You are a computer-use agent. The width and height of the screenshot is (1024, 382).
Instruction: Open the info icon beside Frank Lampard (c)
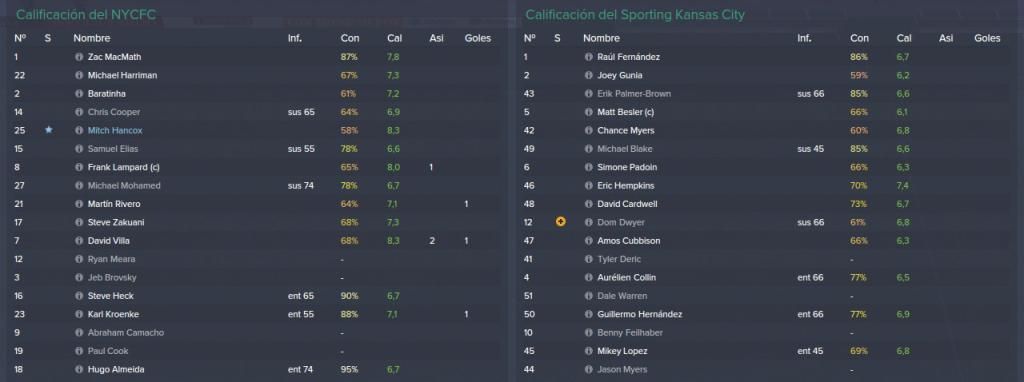(79, 167)
